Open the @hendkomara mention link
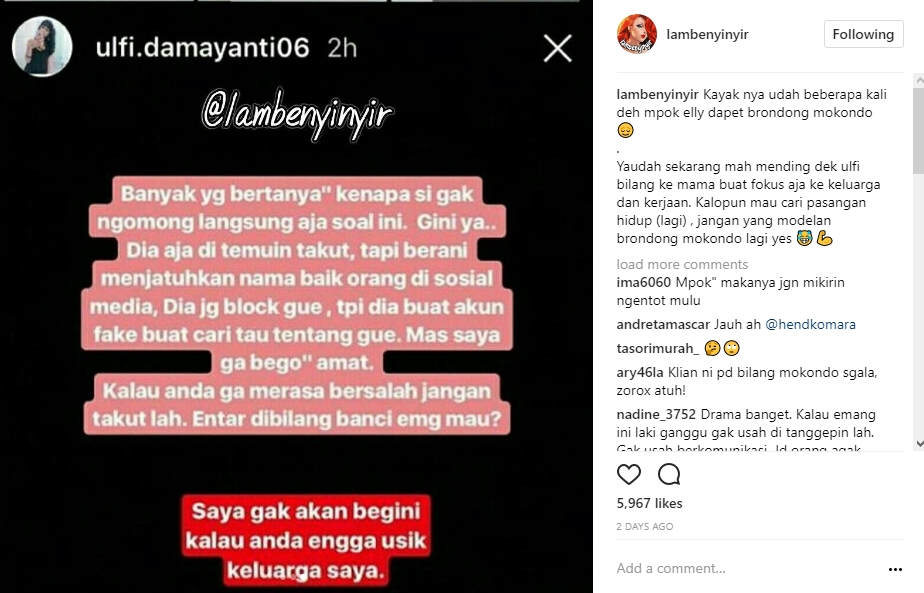The image size is (924, 593). [x=810, y=324]
